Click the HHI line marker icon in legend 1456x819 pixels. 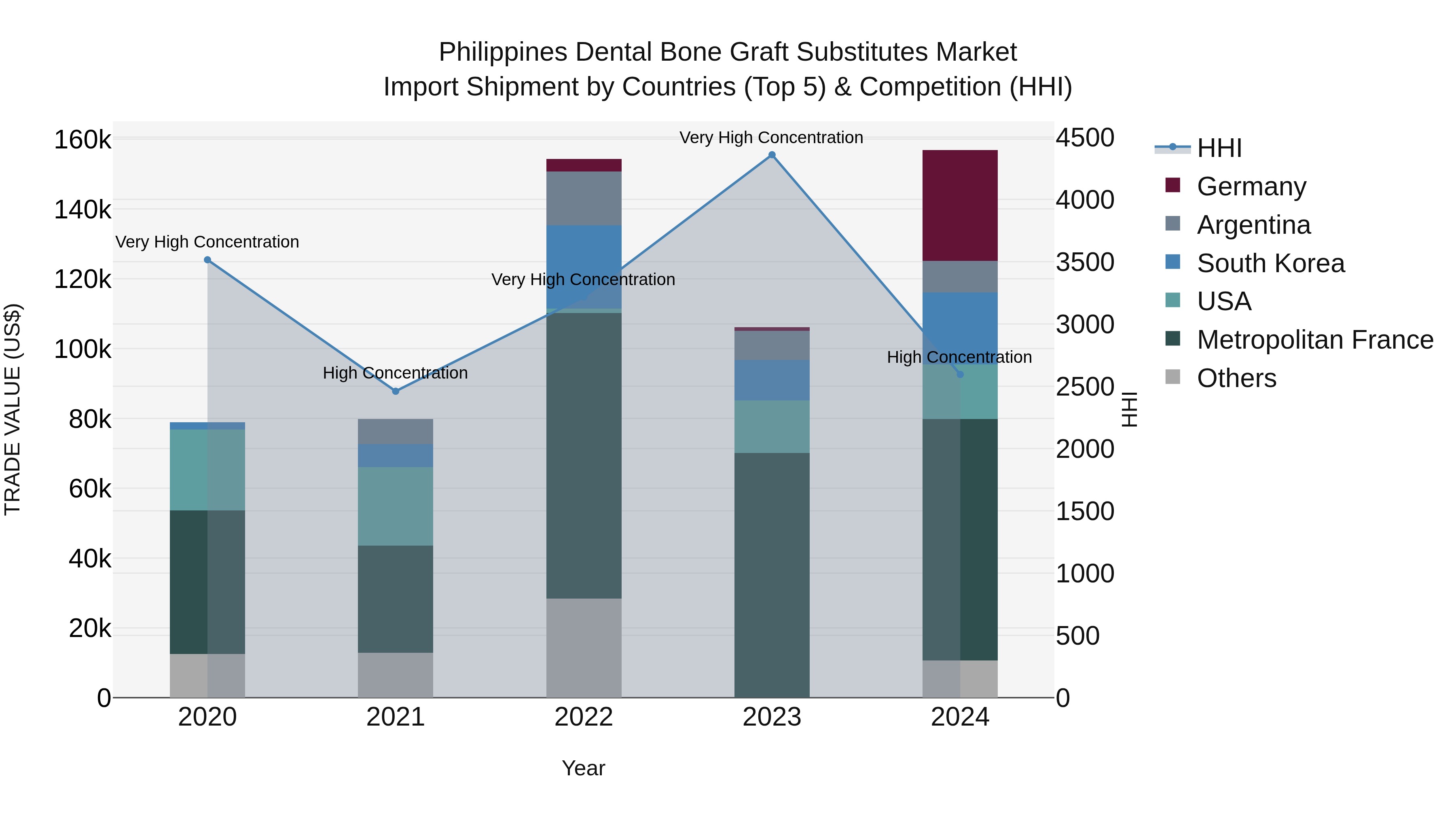click(x=1173, y=148)
